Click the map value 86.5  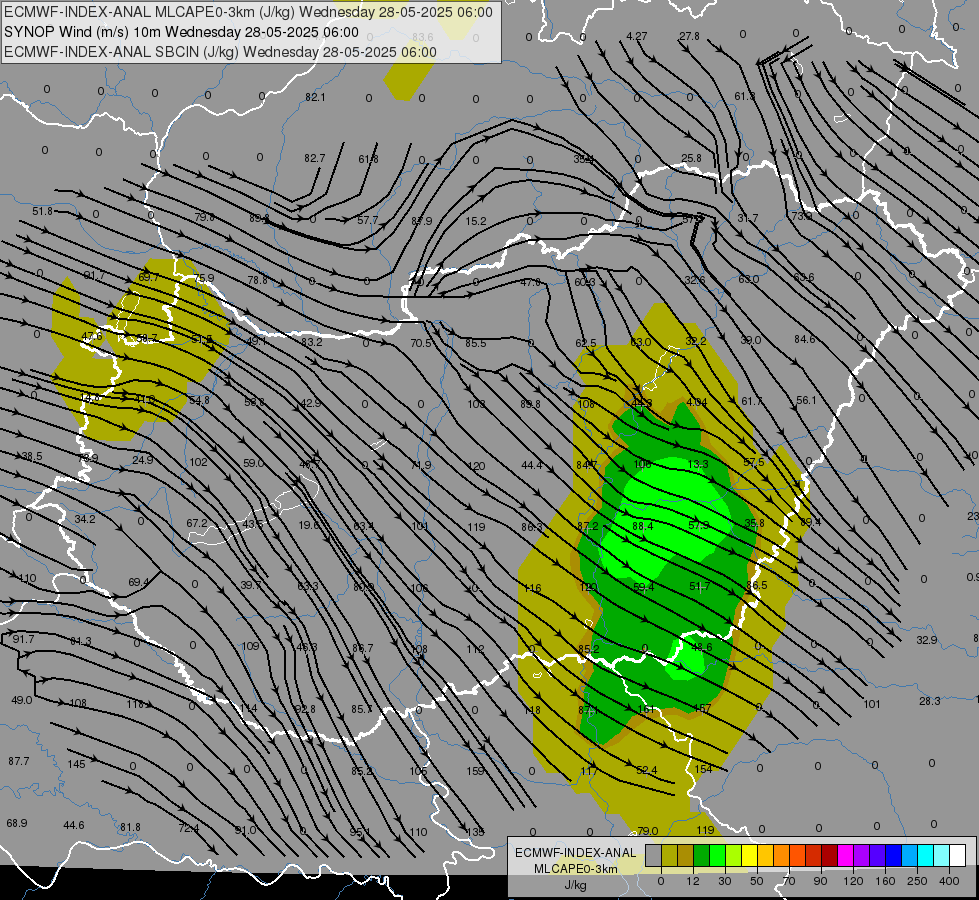pos(757,585)
